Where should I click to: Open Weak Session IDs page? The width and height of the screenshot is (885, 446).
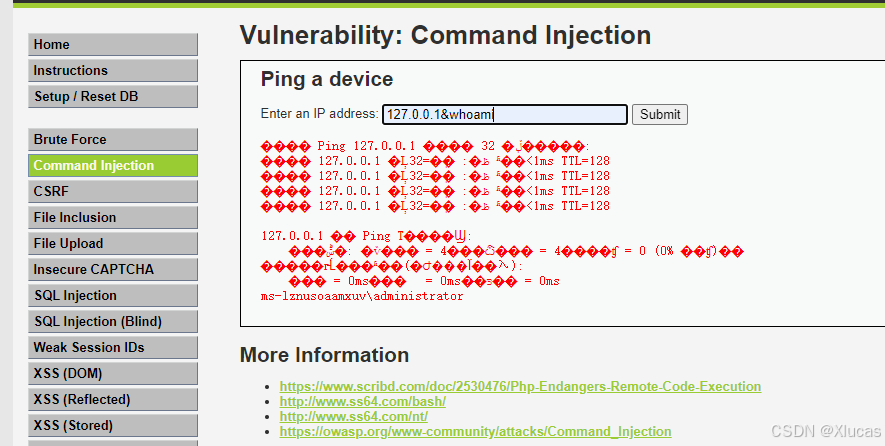point(113,347)
